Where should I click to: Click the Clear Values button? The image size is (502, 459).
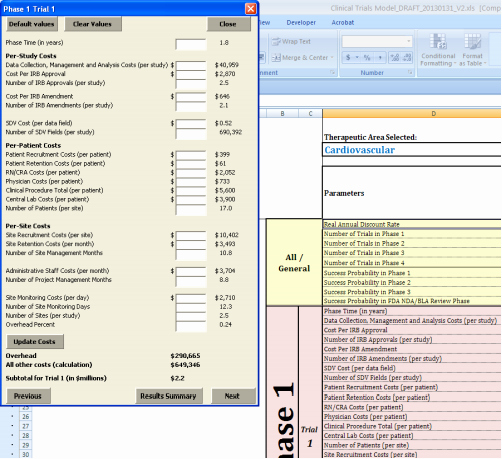coord(92,24)
